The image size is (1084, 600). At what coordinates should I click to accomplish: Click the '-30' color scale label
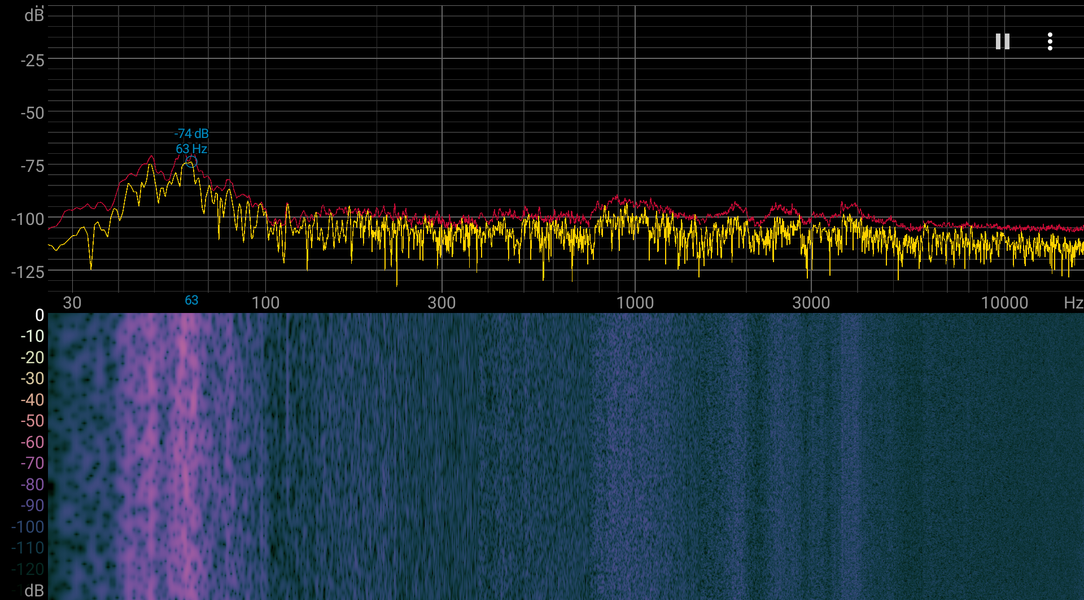pos(32,379)
